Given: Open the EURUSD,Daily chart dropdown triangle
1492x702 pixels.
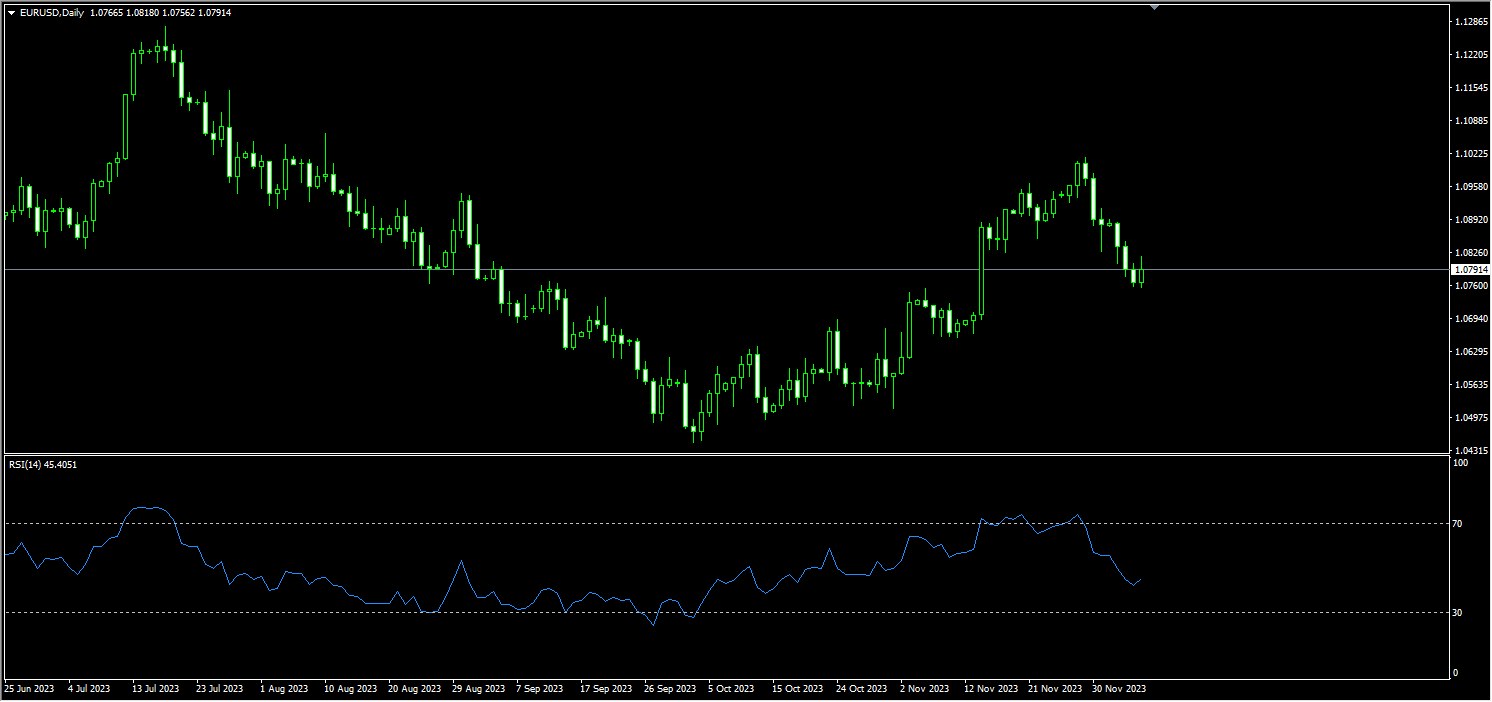Looking at the screenshot, I should click(x=11, y=12).
